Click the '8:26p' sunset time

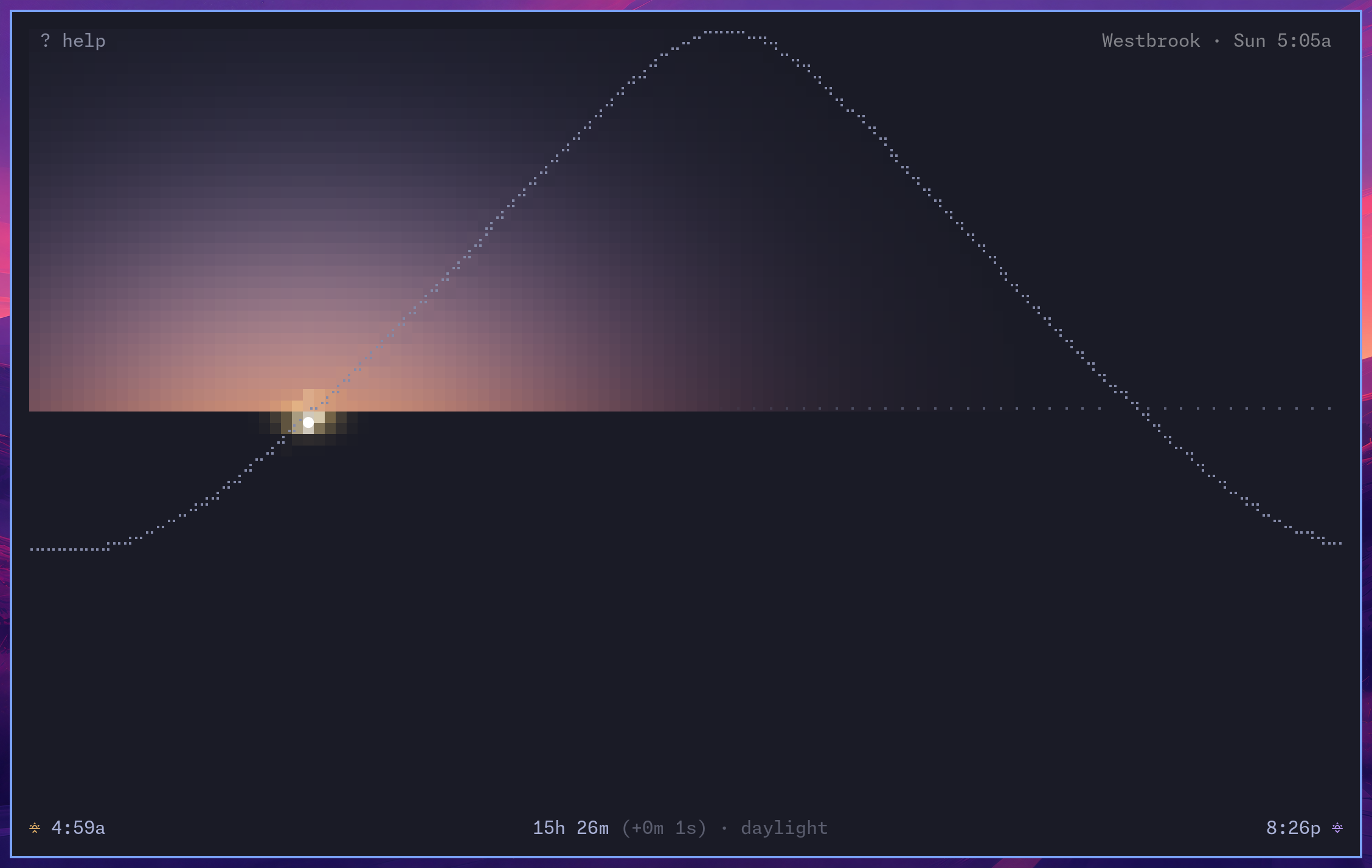pyautogui.click(x=1293, y=828)
